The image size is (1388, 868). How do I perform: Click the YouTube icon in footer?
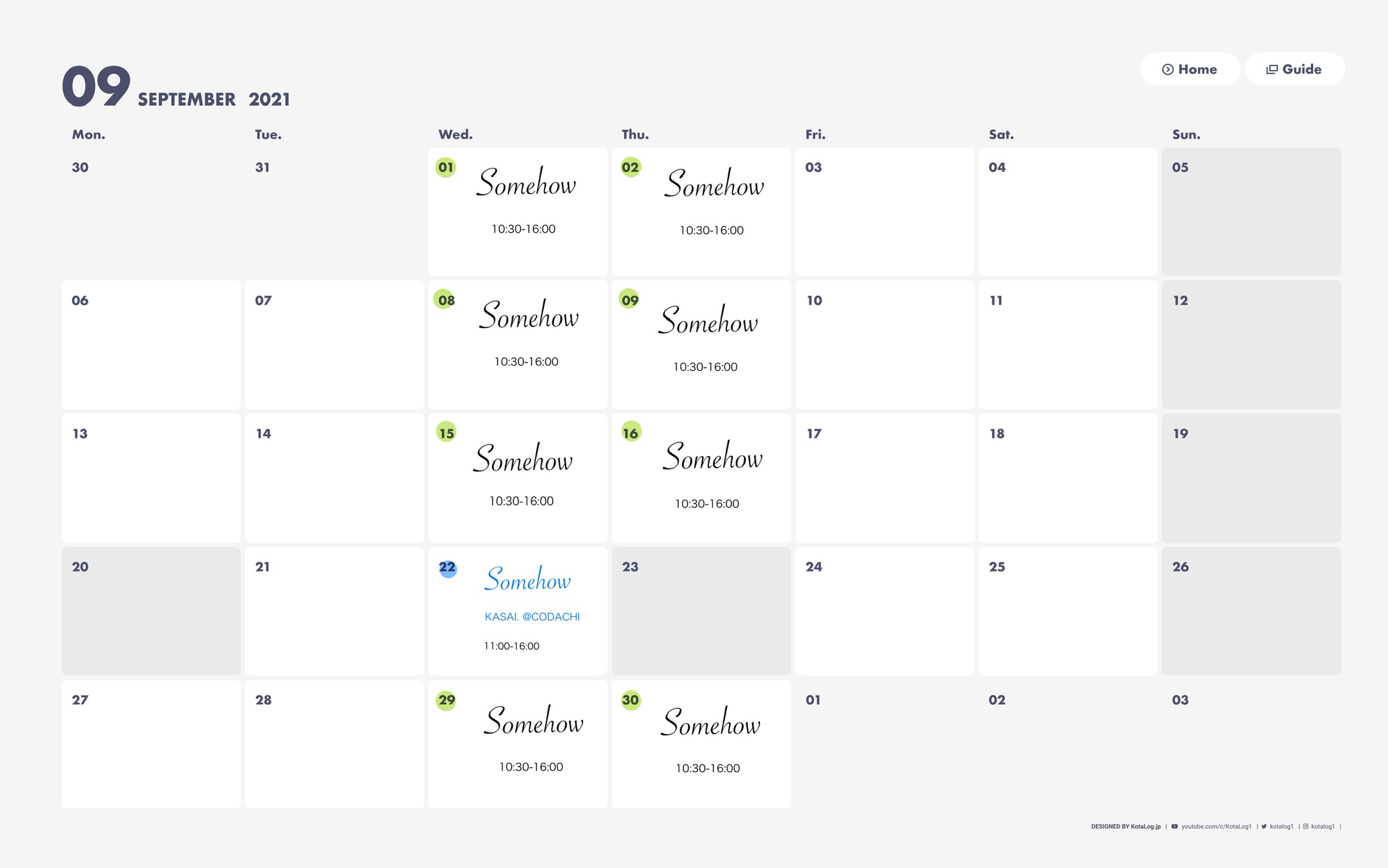pyautogui.click(x=1175, y=827)
